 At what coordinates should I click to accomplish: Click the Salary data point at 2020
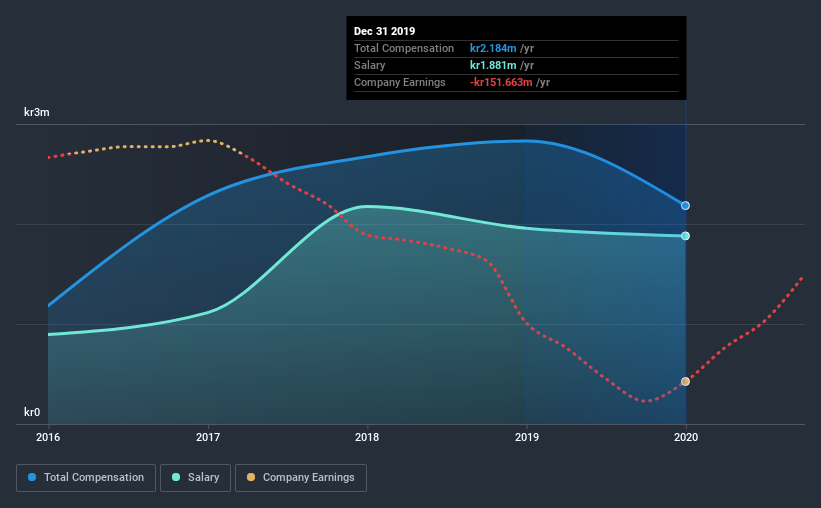pyautogui.click(x=685, y=236)
